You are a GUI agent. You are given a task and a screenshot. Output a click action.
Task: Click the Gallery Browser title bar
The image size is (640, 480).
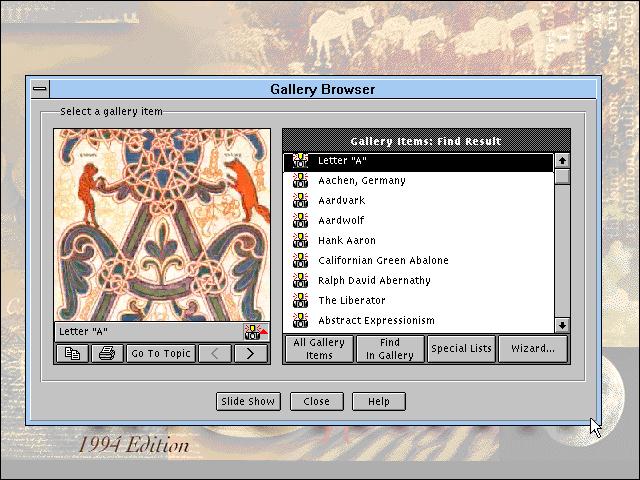322,89
